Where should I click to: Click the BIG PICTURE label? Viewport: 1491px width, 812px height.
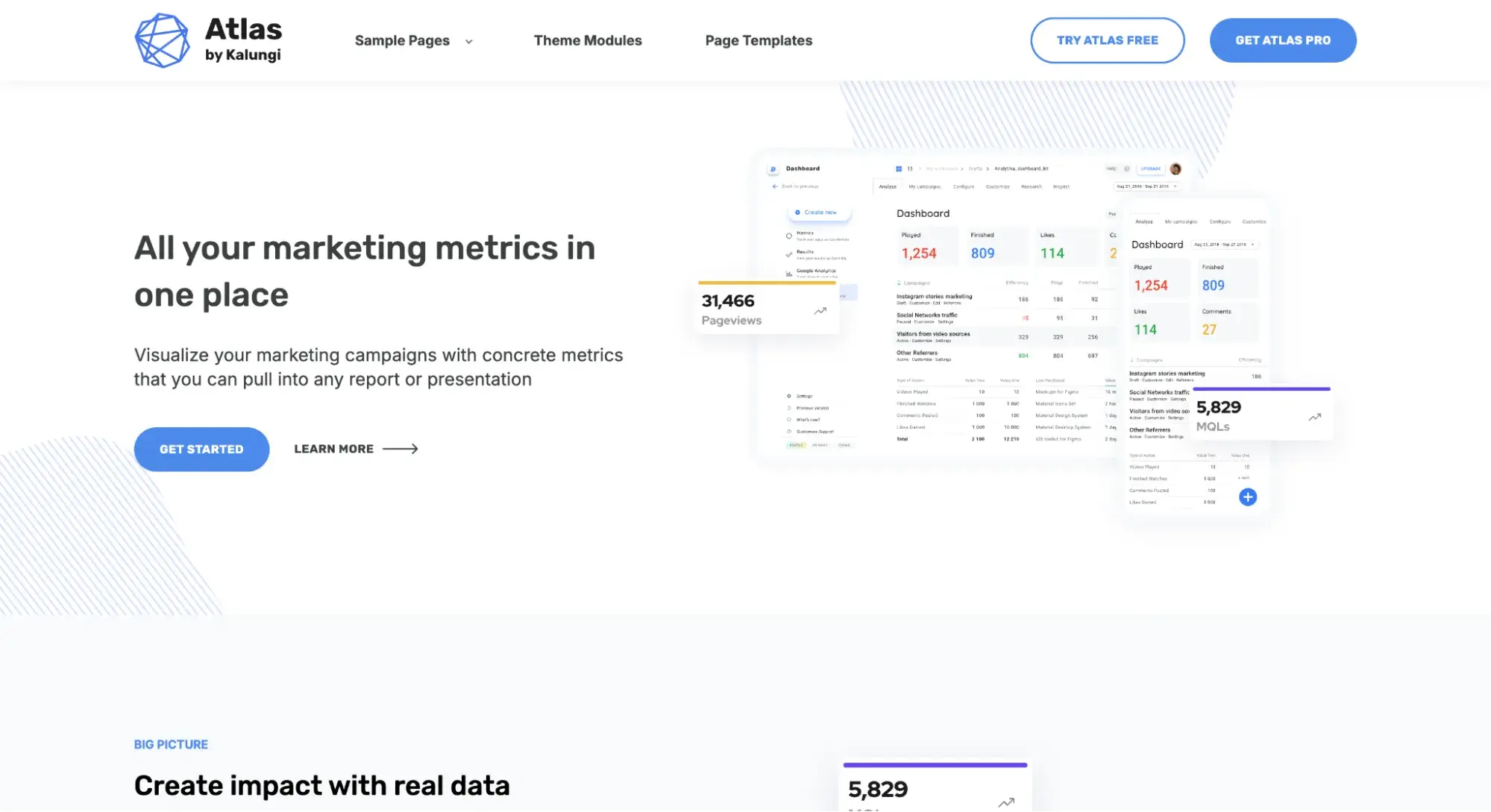(171, 745)
